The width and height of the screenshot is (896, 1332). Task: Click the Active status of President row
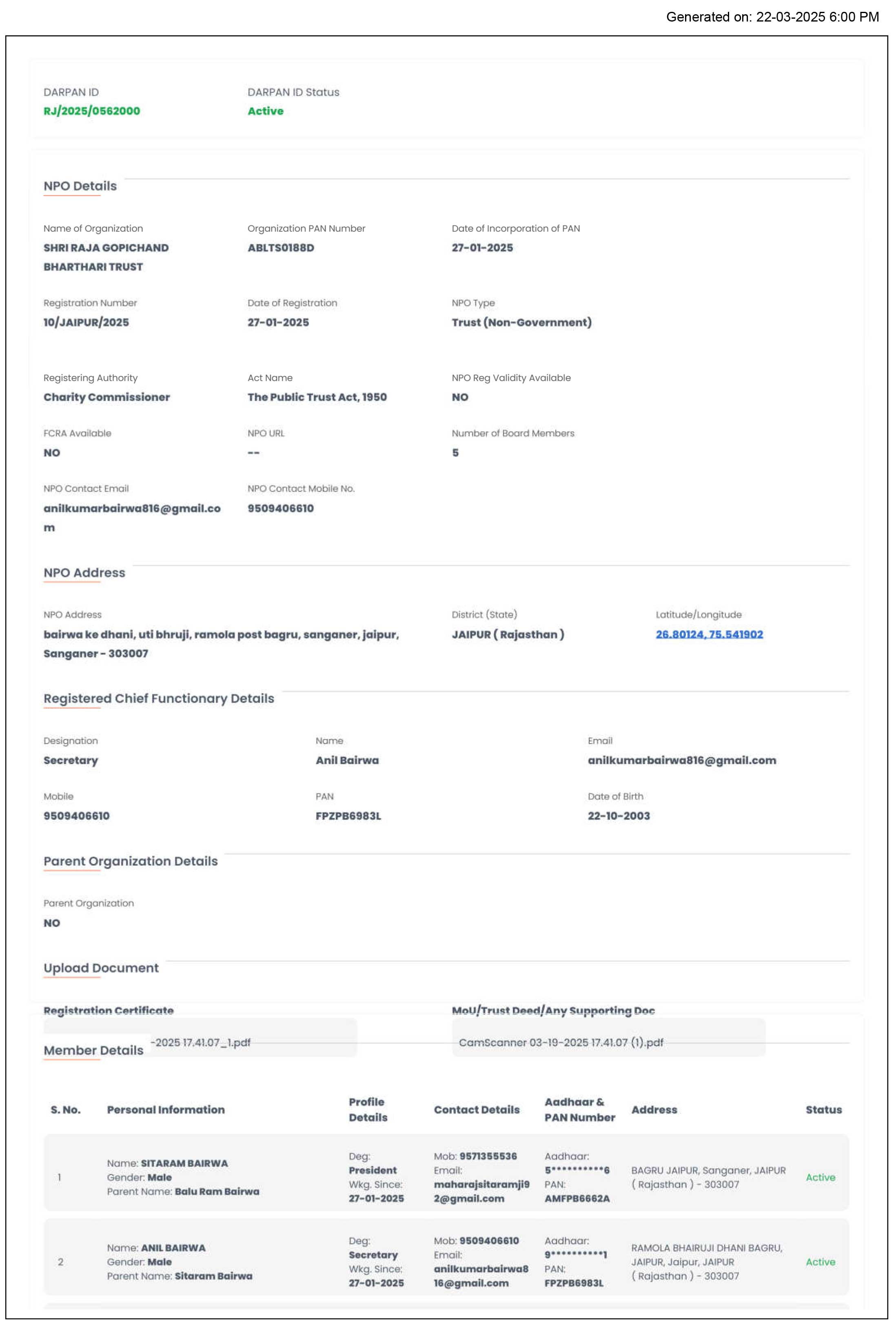click(x=820, y=1177)
